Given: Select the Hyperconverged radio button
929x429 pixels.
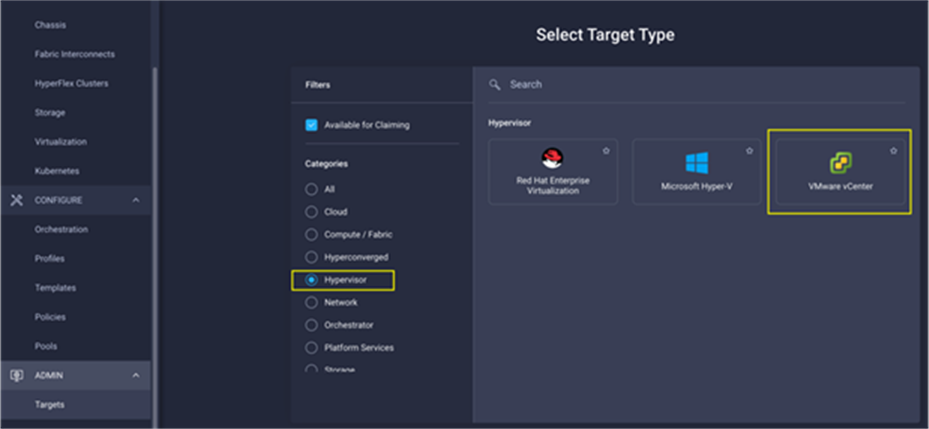Looking at the screenshot, I should click(311, 257).
